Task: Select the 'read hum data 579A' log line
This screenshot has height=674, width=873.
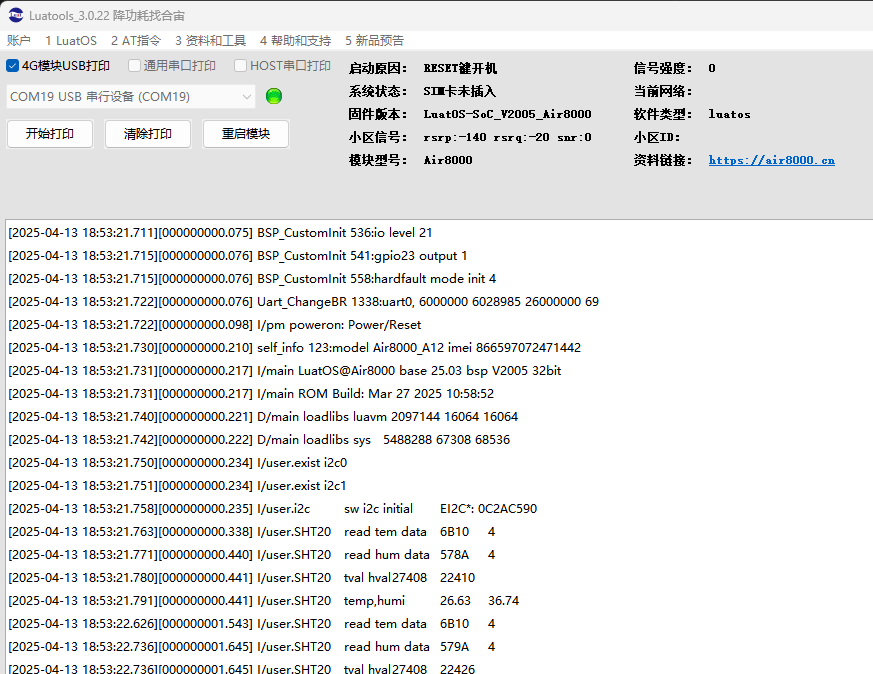Action: click(252, 647)
